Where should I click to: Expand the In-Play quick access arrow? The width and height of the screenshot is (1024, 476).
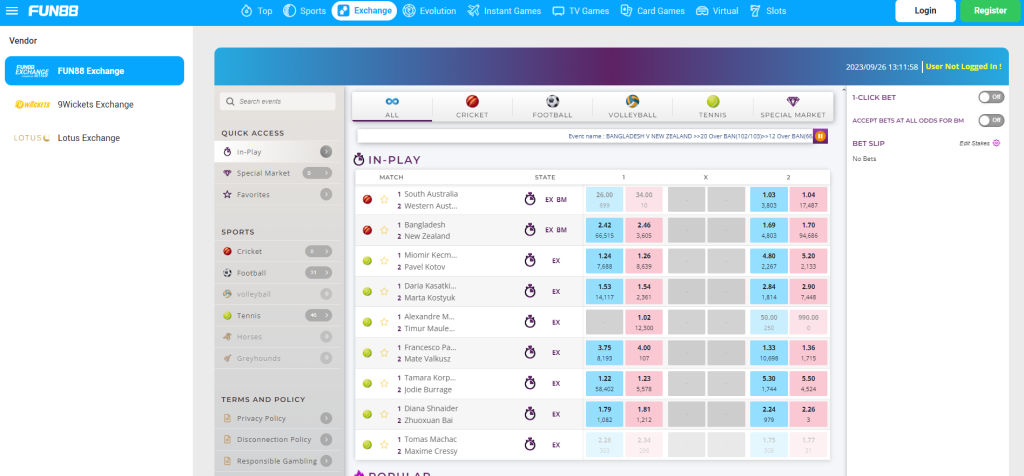(x=326, y=151)
